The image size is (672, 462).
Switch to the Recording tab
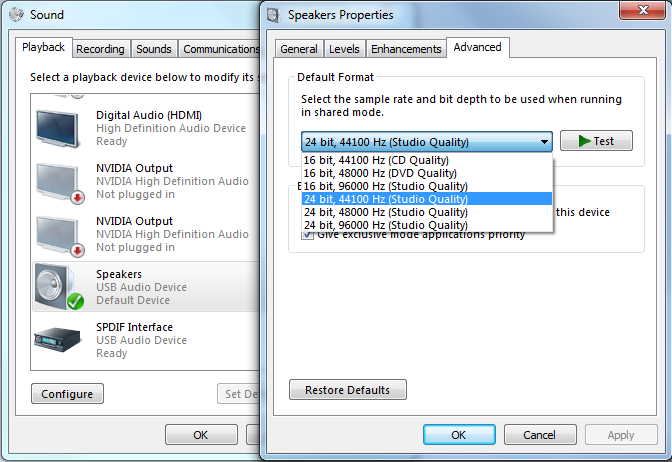(x=100, y=49)
